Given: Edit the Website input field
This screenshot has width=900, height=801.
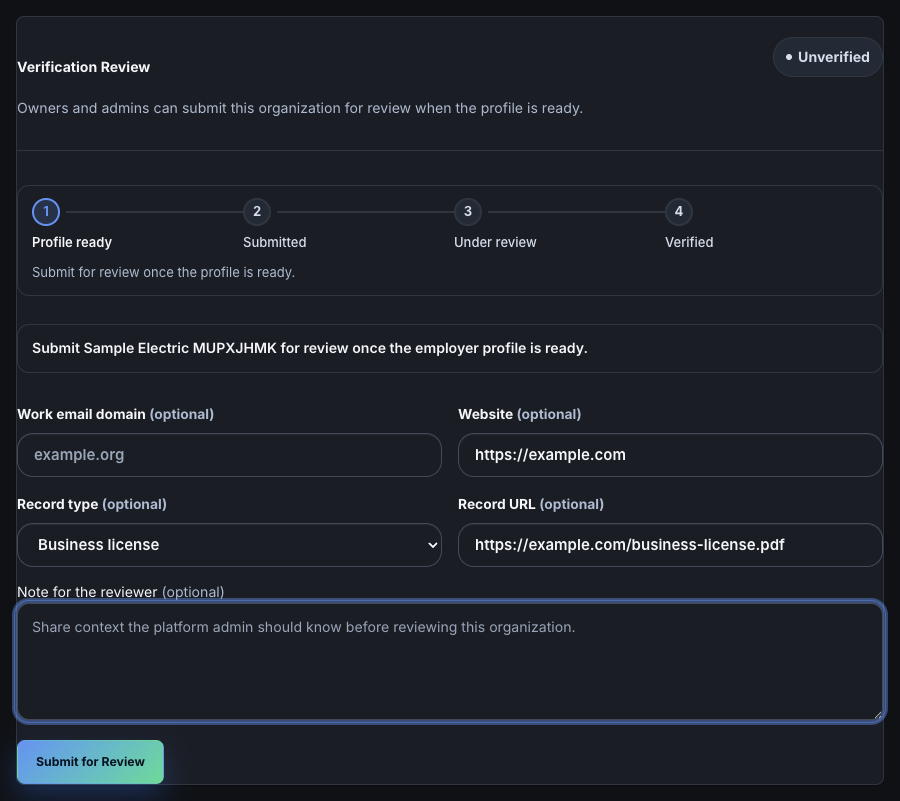Looking at the screenshot, I should (x=670, y=454).
